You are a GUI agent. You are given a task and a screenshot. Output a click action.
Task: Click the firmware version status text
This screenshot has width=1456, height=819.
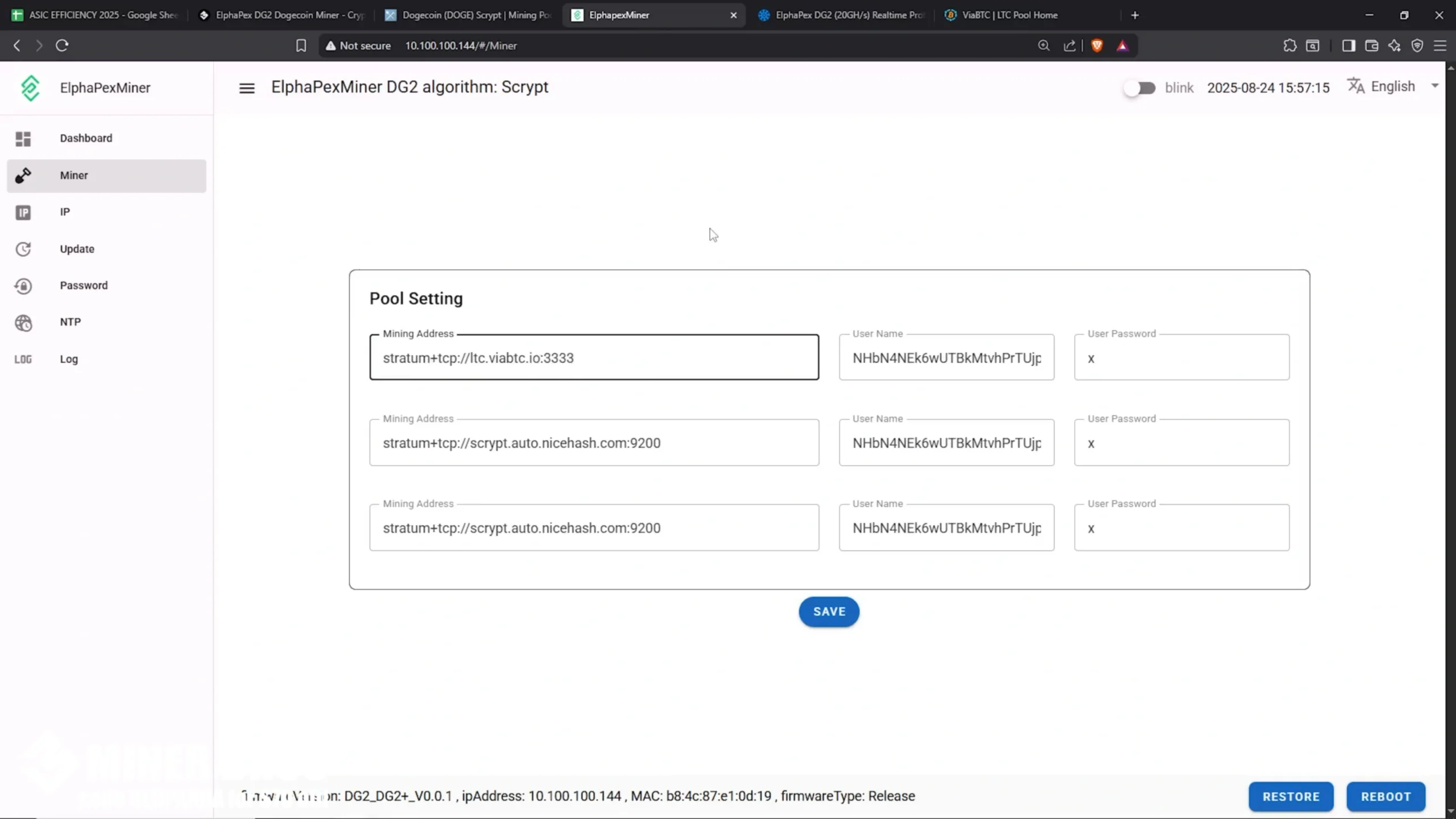click(x=577, y=796)
